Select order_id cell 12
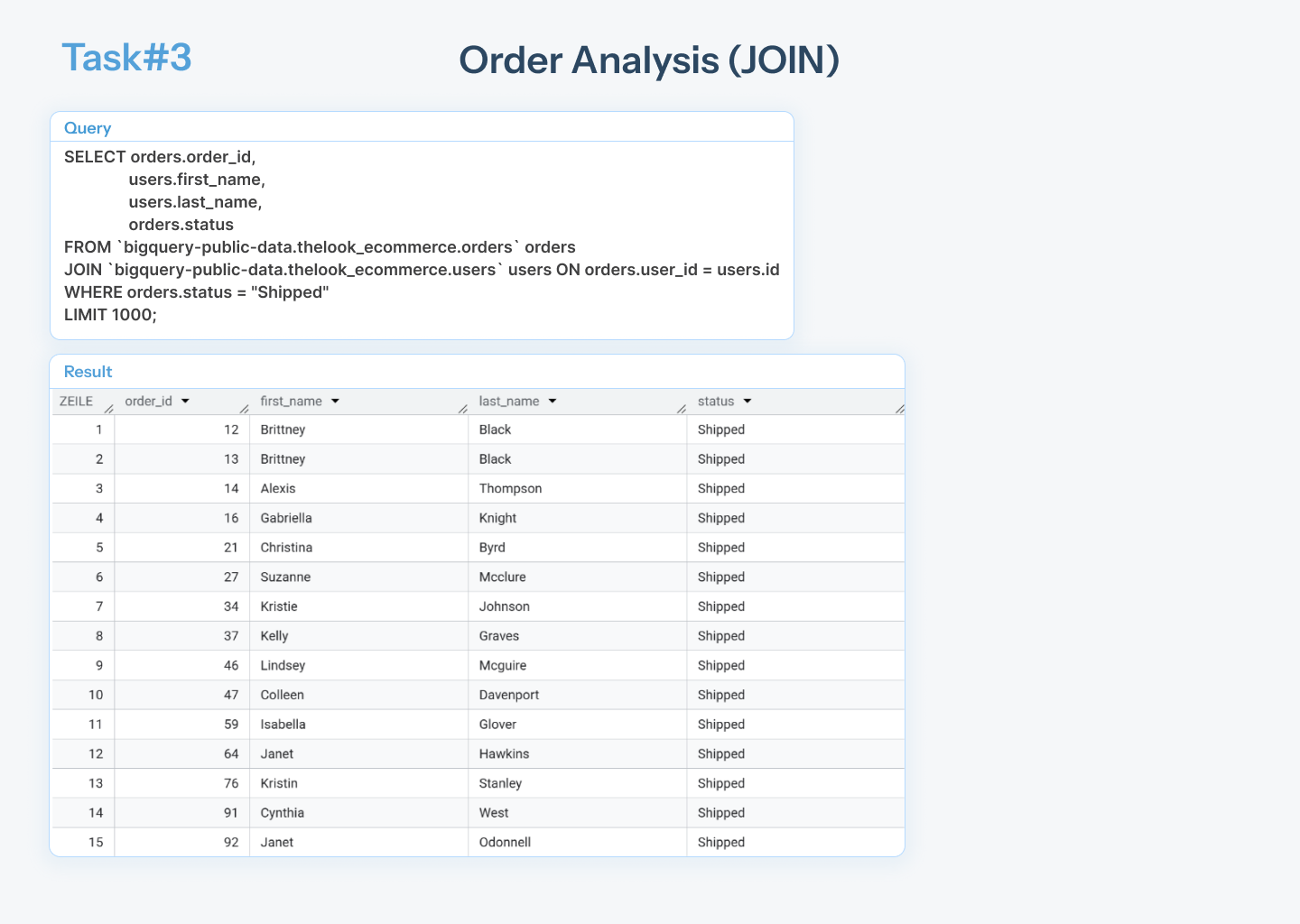This screenshot has height=924, width=1300. coord(182,430)
